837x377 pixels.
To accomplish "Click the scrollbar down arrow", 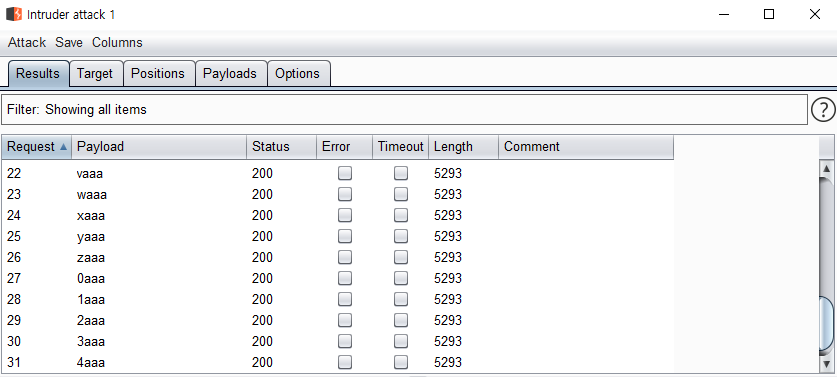I will click(x=826, y=364).
